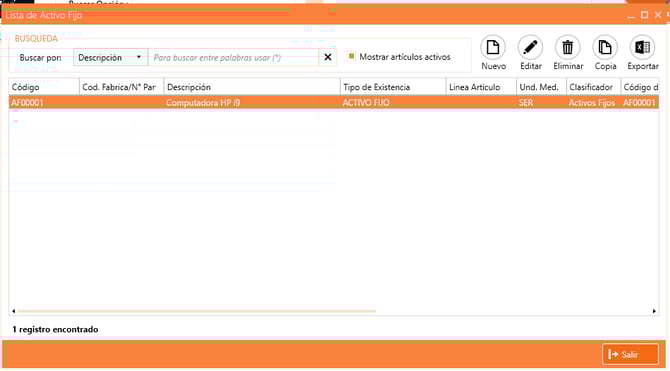670x371 pixels.
Task: Select the Computadora HP i9 description cell
Action: tap(252, 103)
